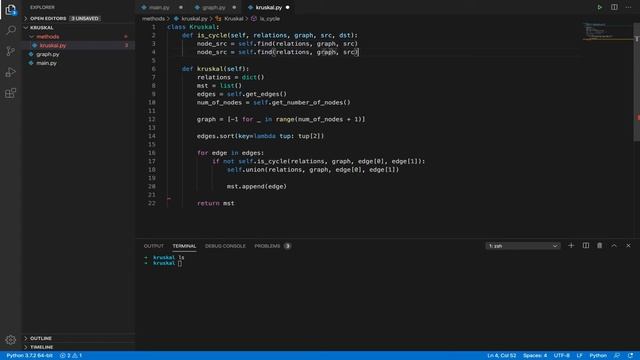Change language mode Python in status bar
Screen dimensions: 640x360
click(598, 356)
